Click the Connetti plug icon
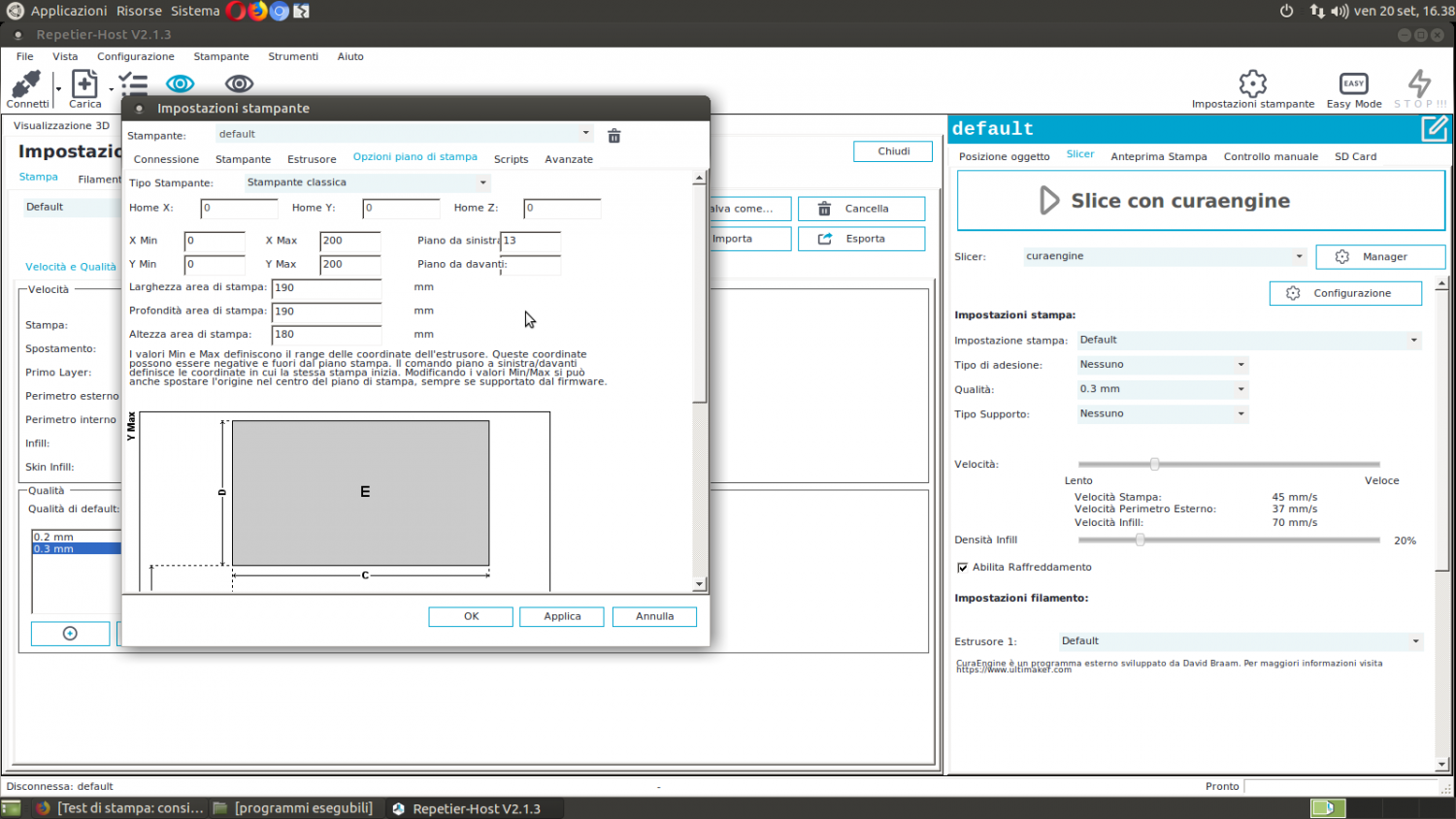 tap(26, 84)
